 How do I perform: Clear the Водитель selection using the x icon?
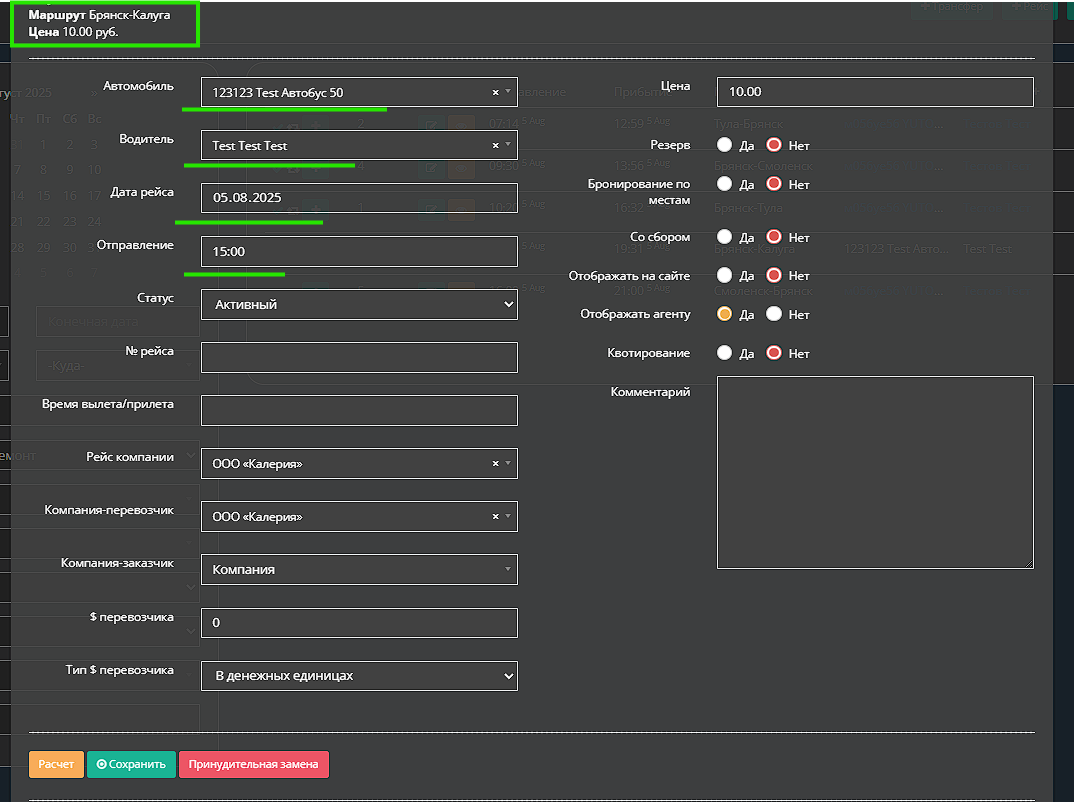tap(495, 145)
